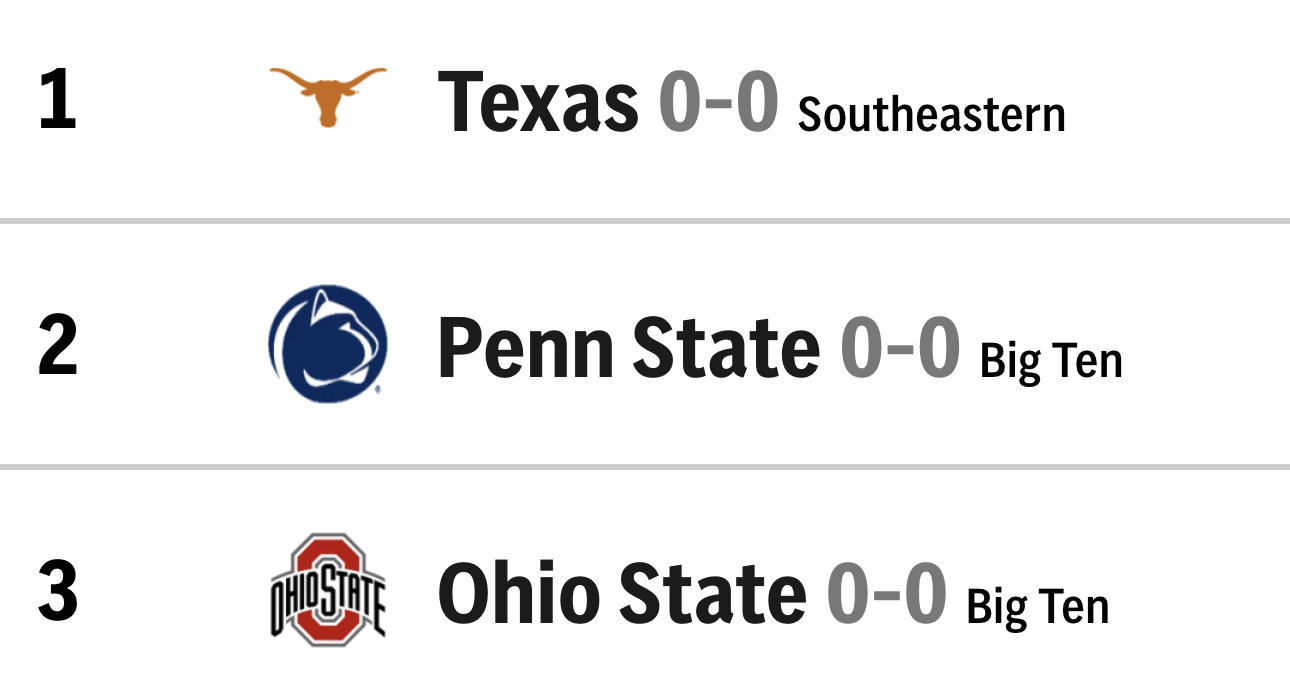Click the rank number 3
This screenshot has height=692, width=1290.
(x=57, y=593)
